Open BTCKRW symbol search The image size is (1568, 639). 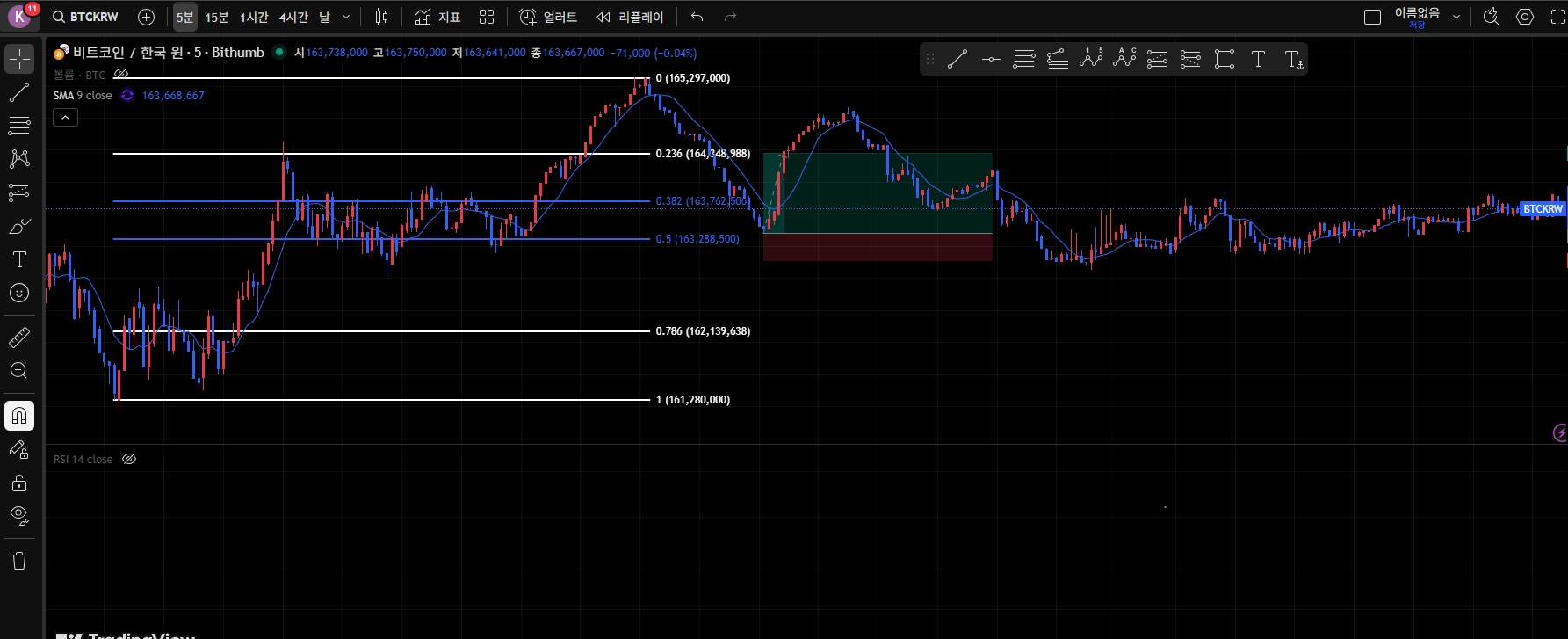85,17
